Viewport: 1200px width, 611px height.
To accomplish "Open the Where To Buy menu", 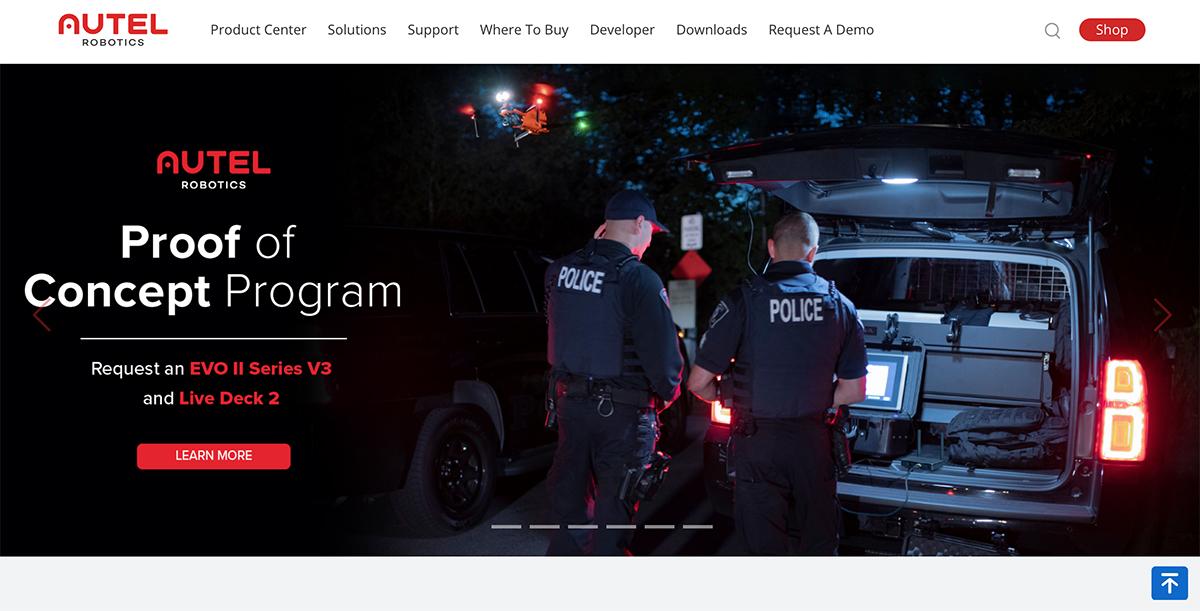I will point(524,30).
